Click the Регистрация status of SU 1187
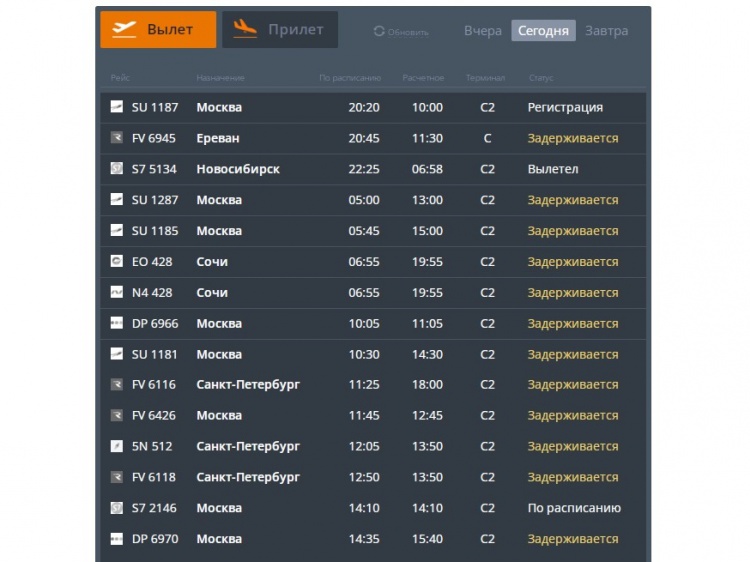The height and width of the screenshot is (562, 750). pos(565,107)
